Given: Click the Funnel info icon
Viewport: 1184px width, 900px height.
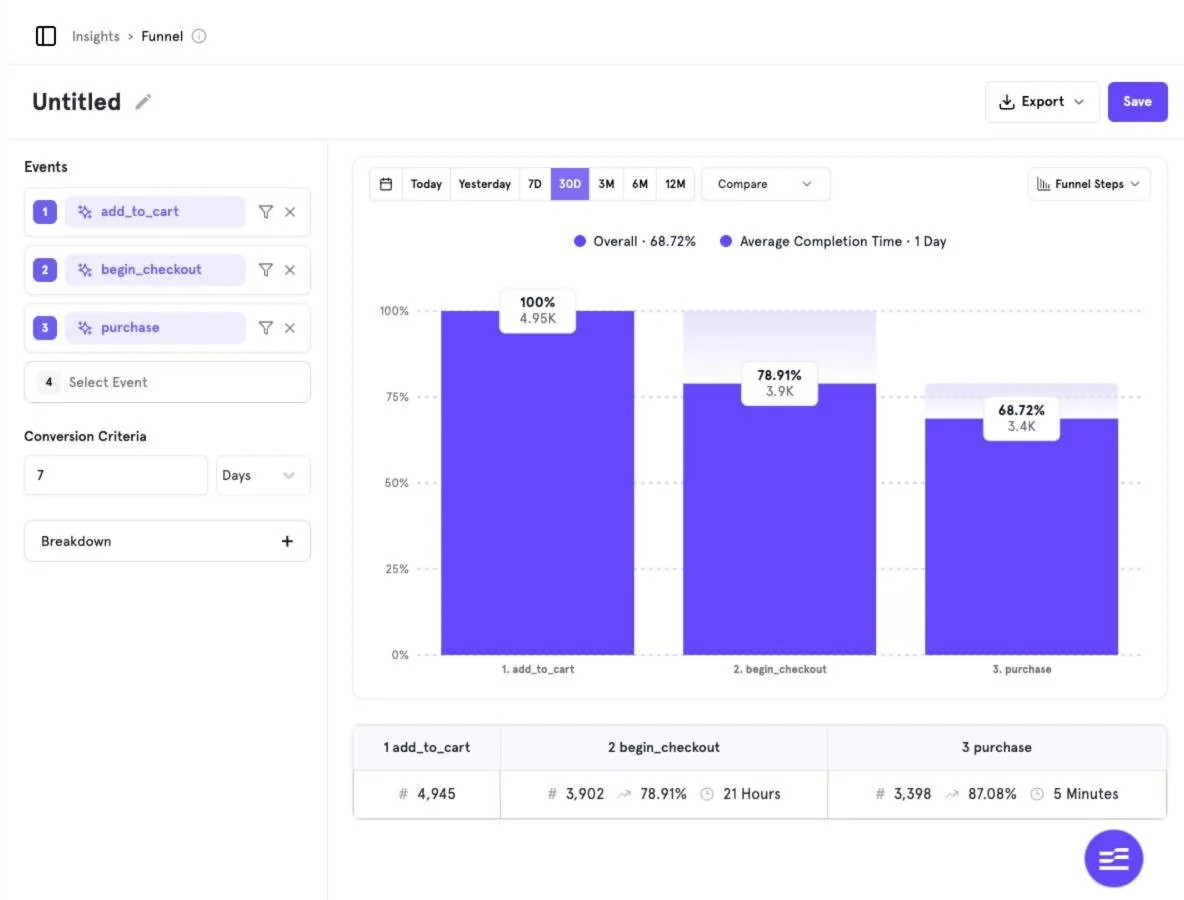Looking at the screenshot, I should point(199,36).
